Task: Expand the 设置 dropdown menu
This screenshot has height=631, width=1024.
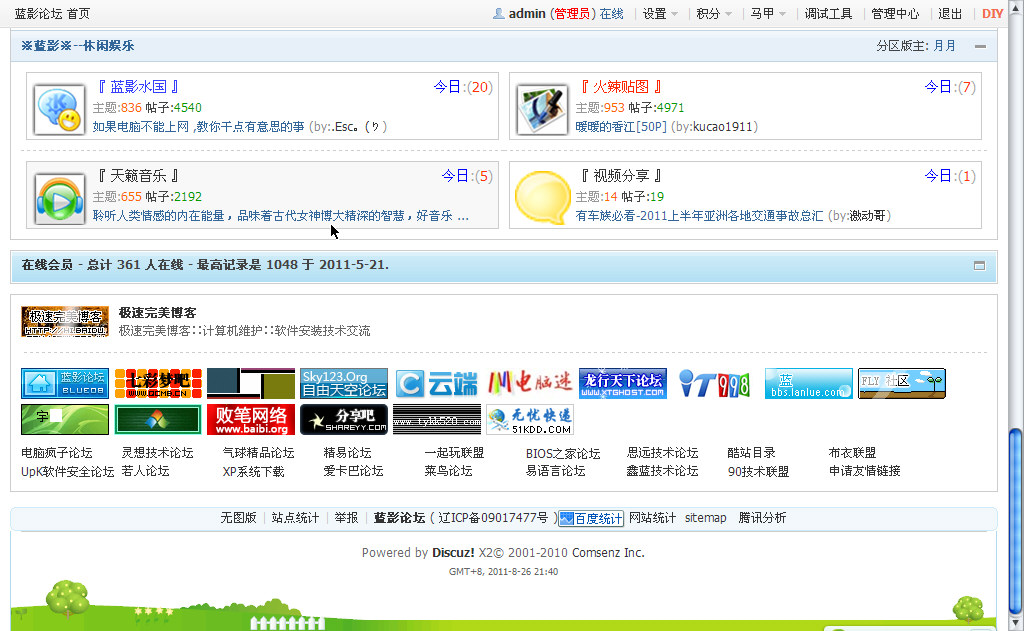Action: [x=660, y=14]
